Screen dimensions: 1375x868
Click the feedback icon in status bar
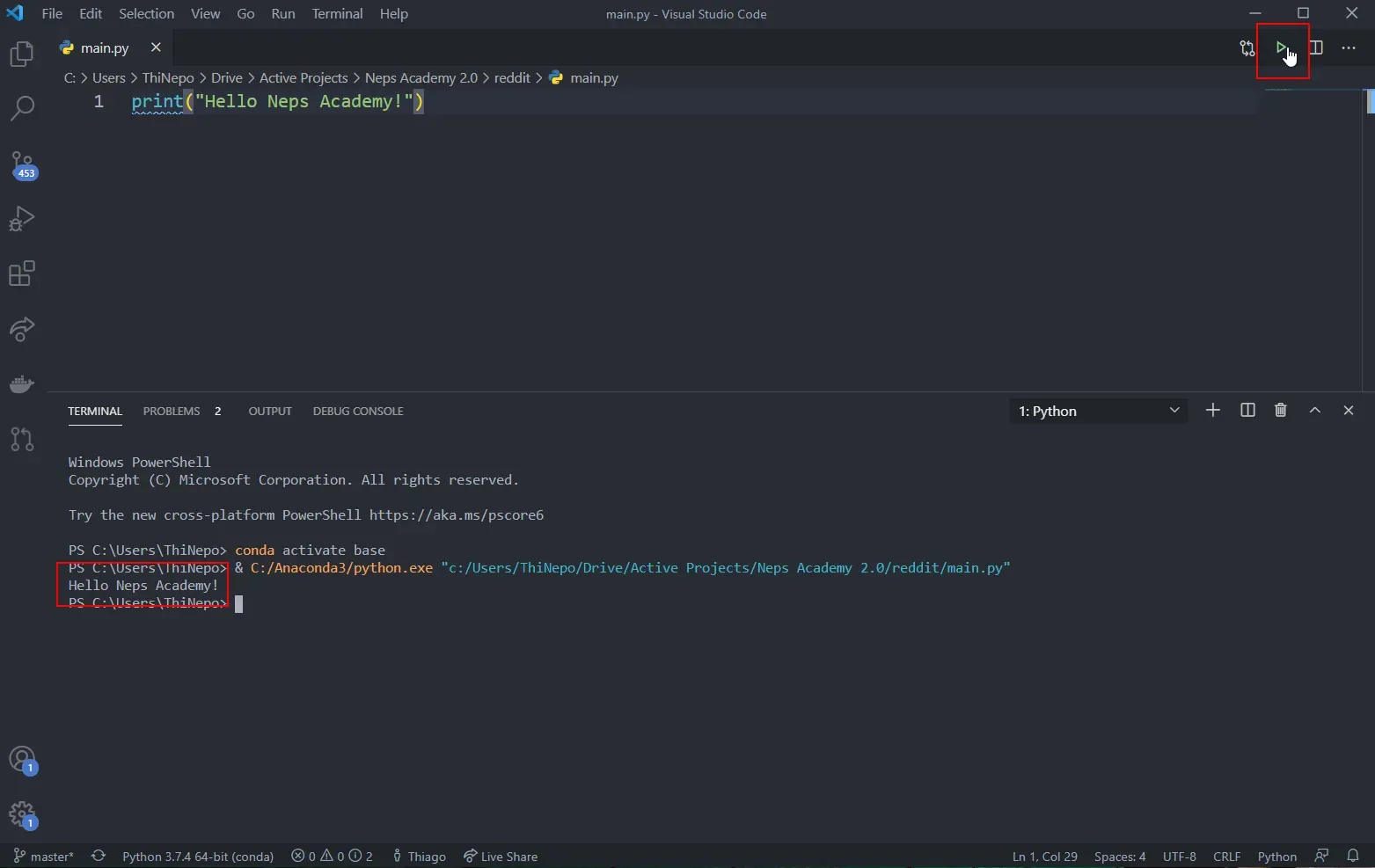pyautogui.click(x=1321, y=856)
